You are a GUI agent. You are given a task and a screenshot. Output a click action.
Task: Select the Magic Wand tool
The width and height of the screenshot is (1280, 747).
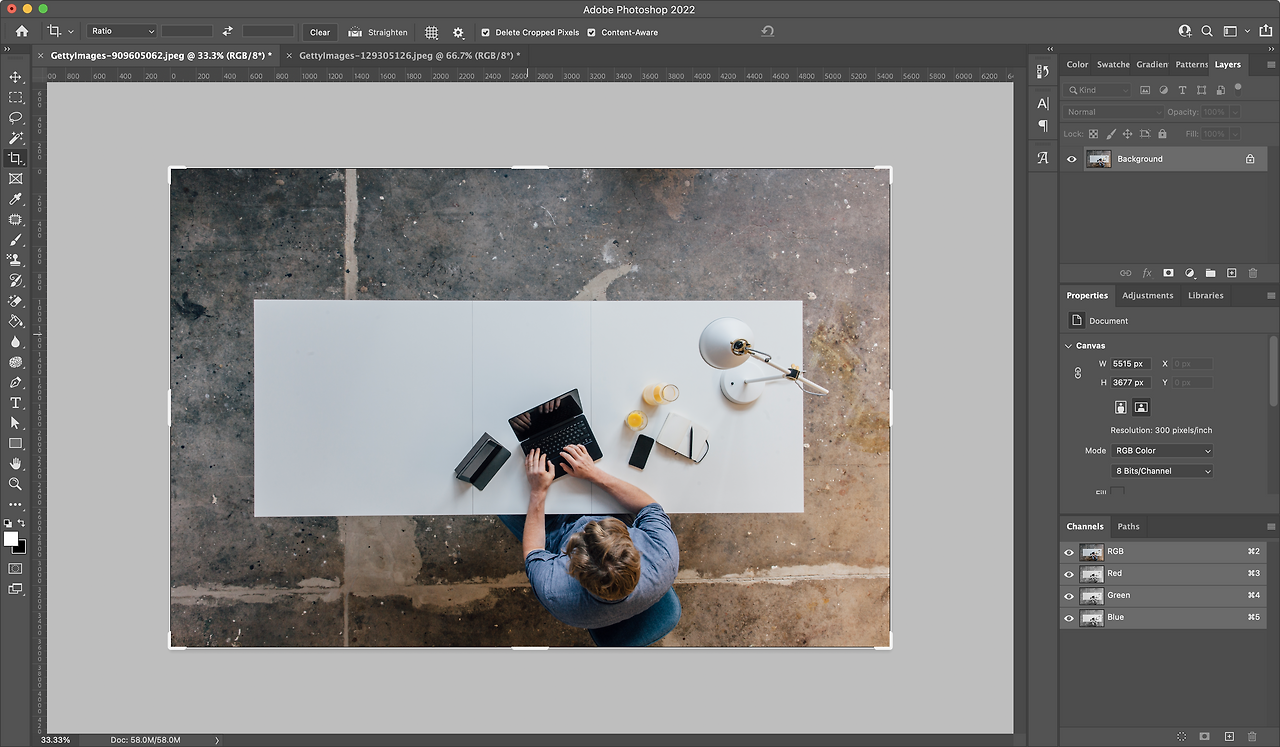(x=15, y=138)
